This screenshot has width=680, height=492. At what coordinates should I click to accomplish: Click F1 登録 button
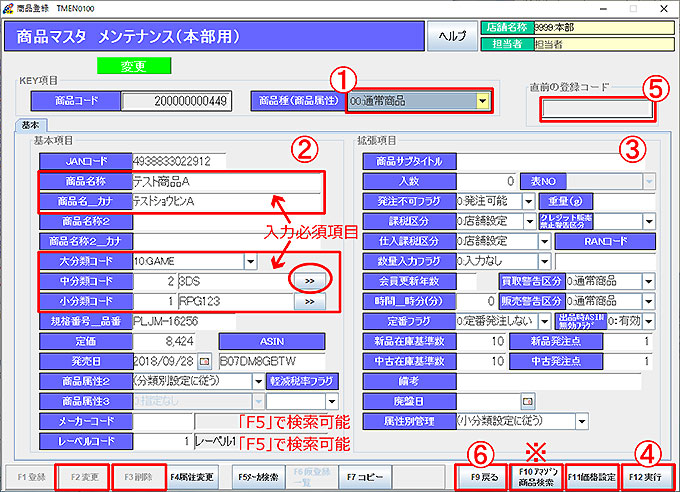pyautogui.click(x=32, y=477)
